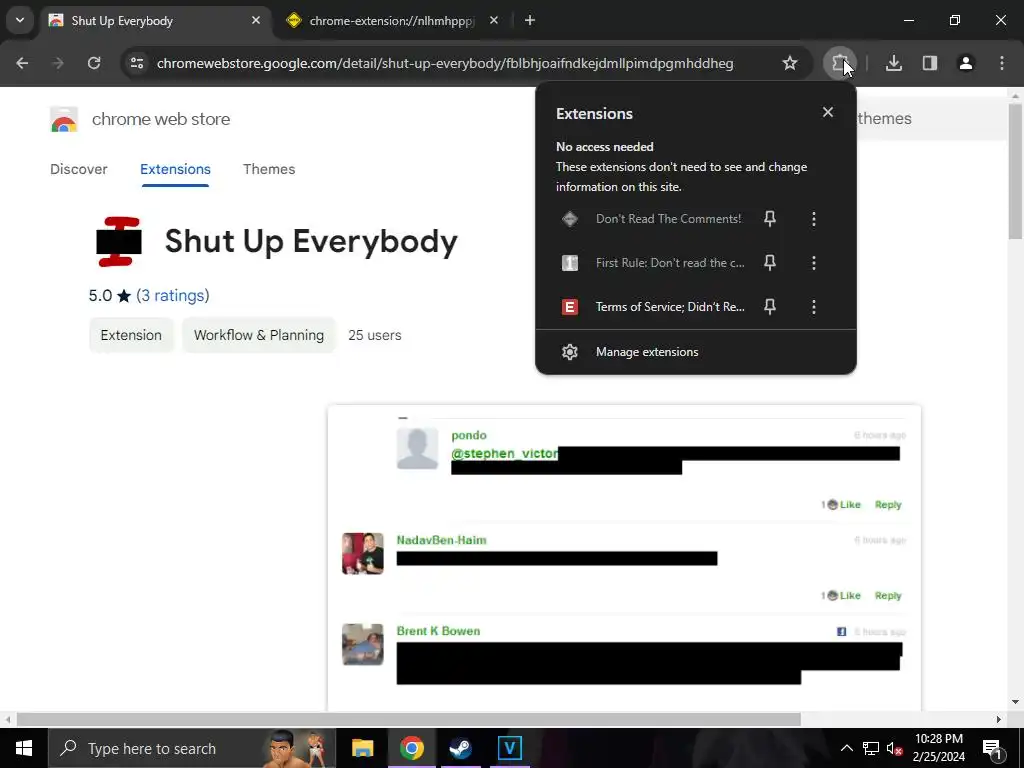The image size is (1024, 768).
Task: Go forward to the next page
Action: (x=58, y=63)
